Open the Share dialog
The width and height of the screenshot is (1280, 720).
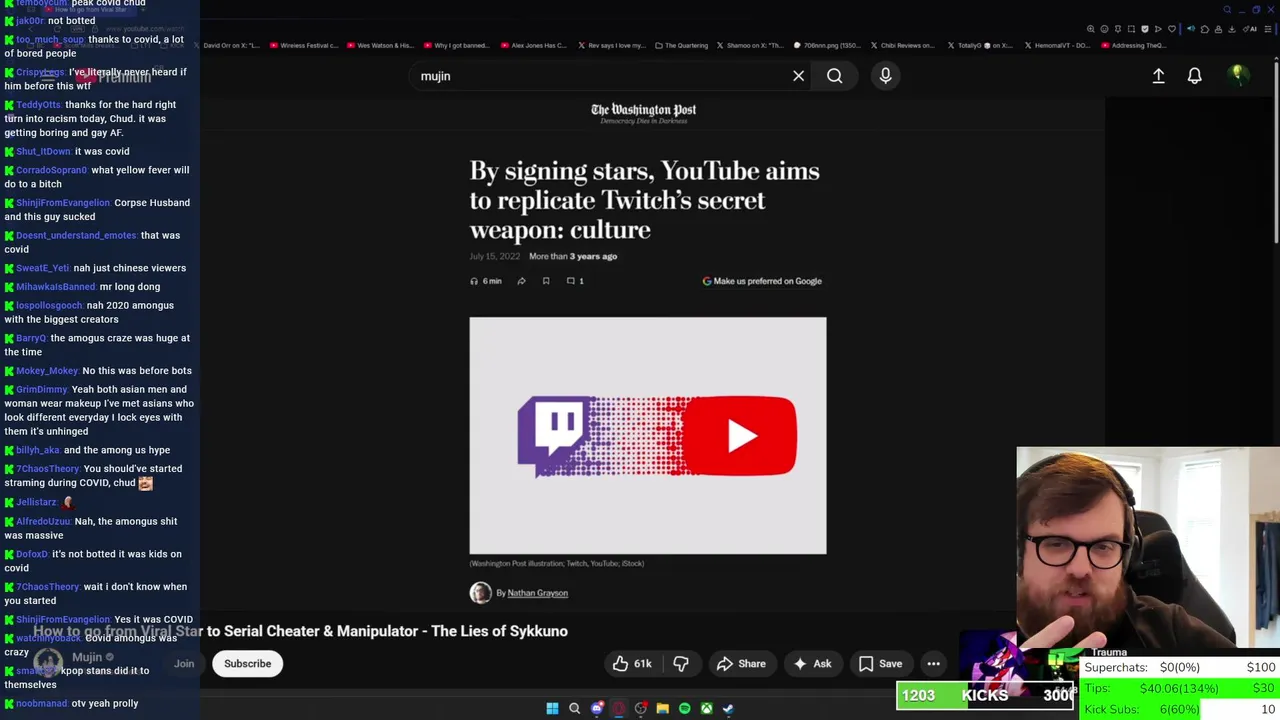pyautogui.click(x=741, y=664)
